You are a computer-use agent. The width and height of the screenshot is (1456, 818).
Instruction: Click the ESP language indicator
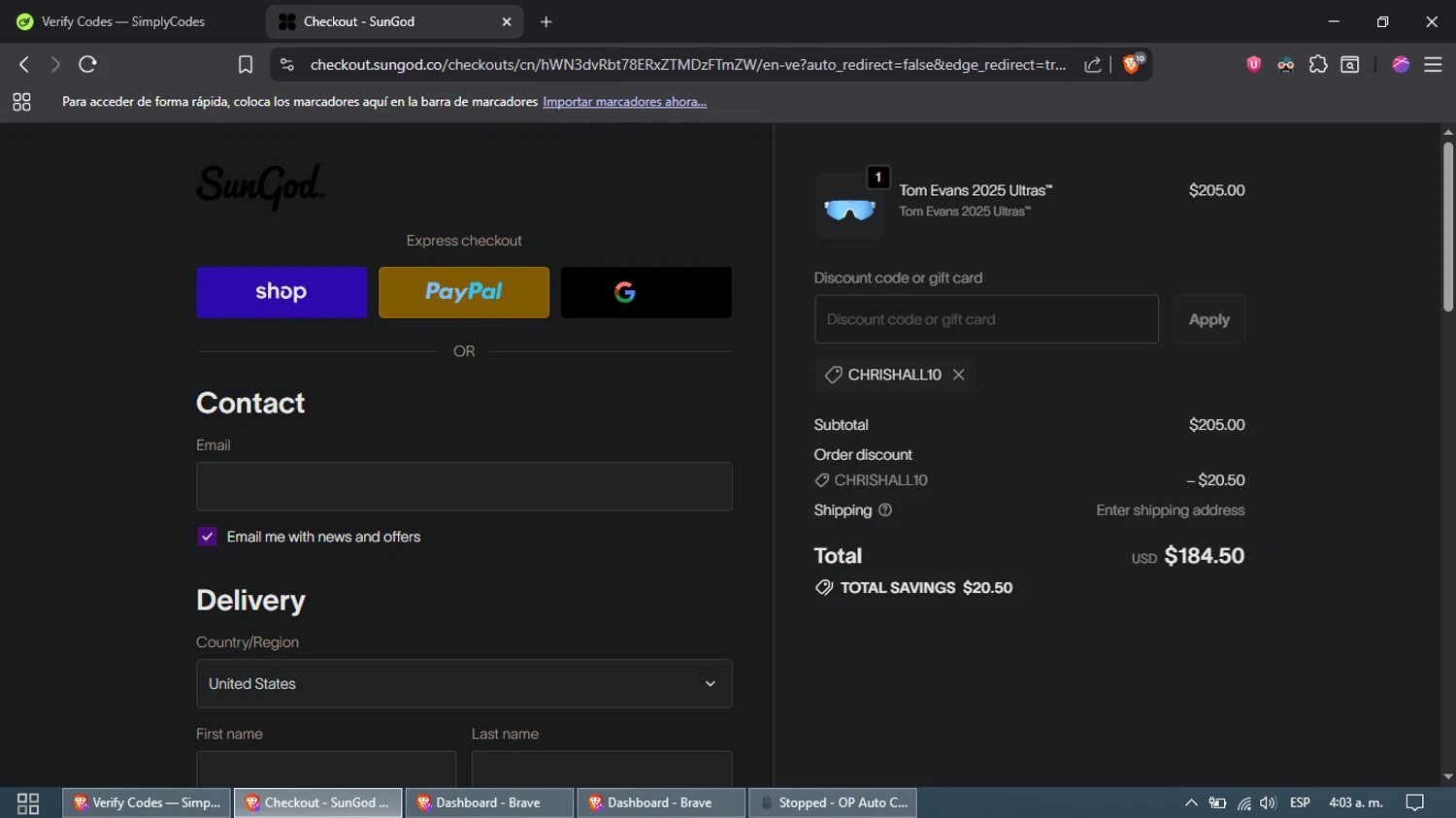(1300, 802)
